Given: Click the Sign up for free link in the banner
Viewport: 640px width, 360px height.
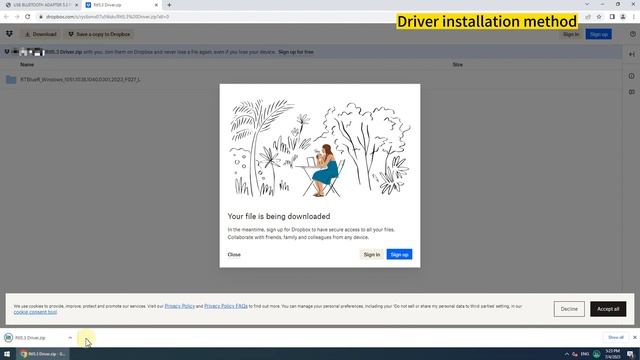Looking at the screenshot, I should tap(296, 52).
